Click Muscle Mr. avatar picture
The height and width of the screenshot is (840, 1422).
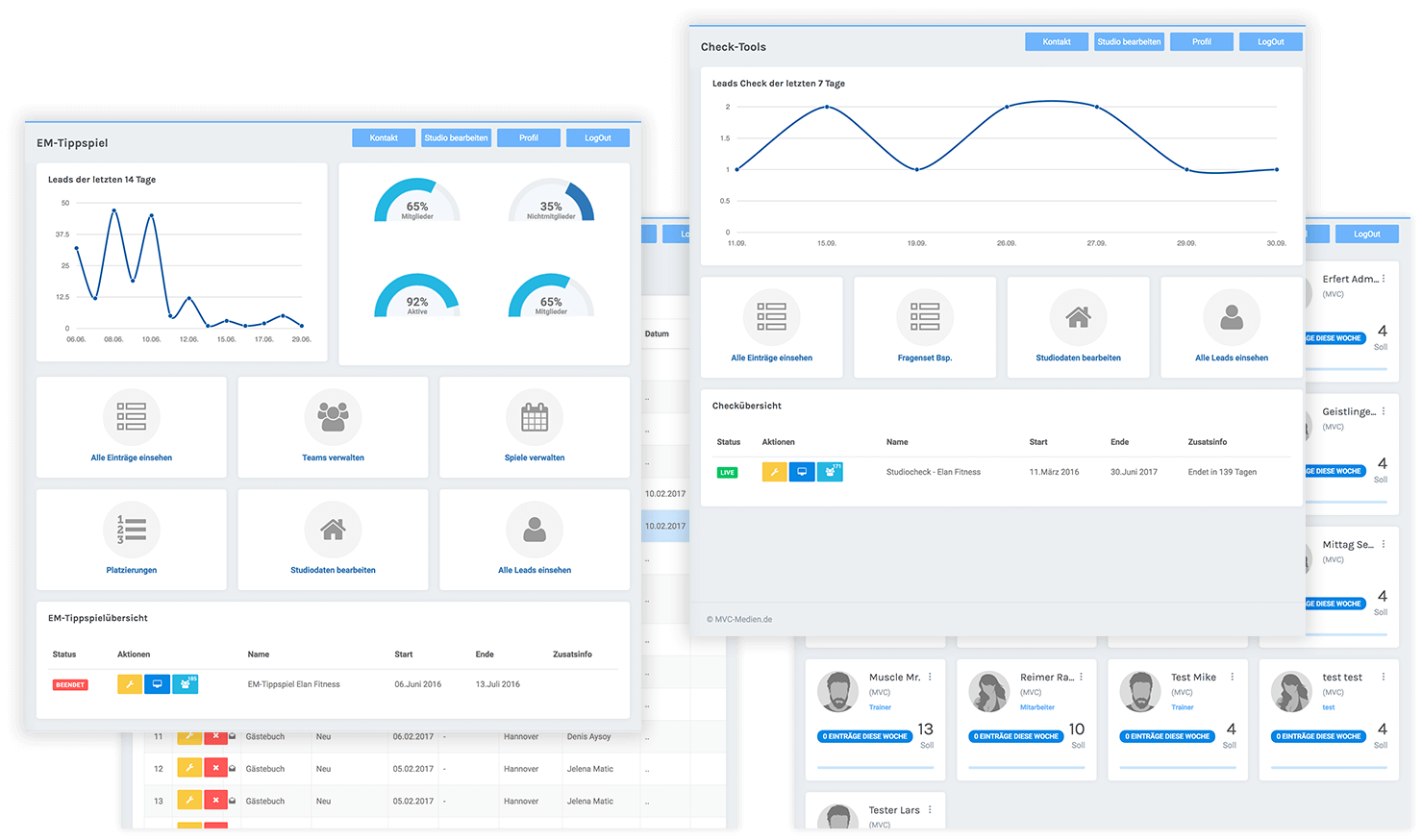coord(837,691)
